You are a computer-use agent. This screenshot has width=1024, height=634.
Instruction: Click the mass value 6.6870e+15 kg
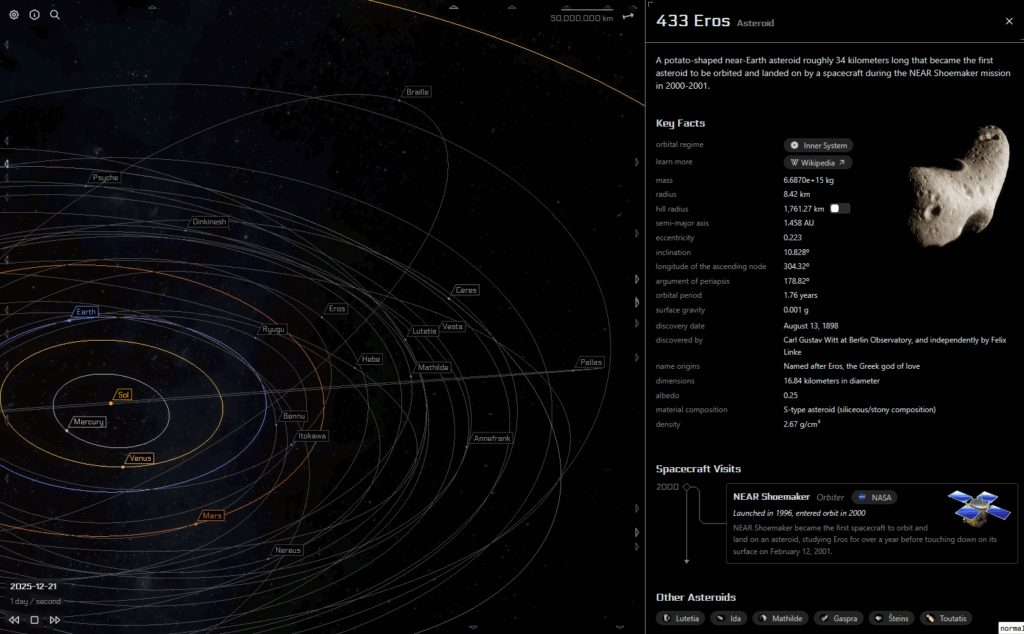click(808, 180)
